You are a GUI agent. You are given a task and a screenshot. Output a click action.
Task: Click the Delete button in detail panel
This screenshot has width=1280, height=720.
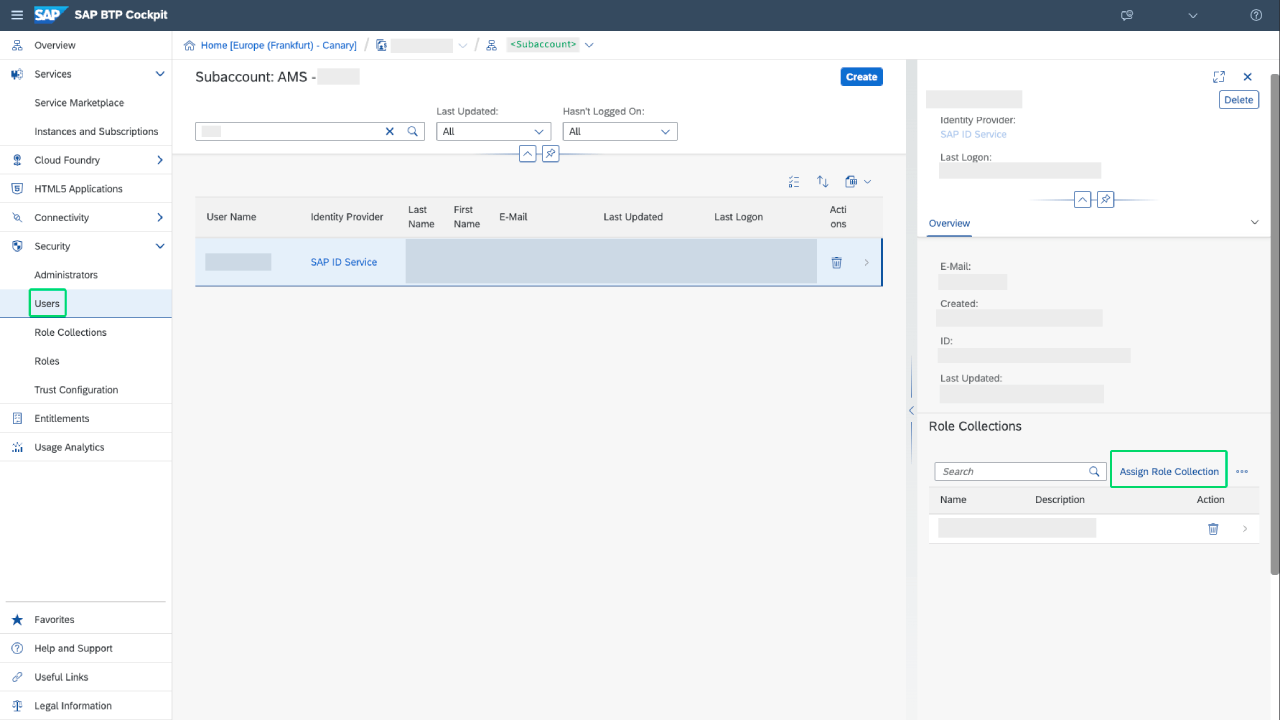tap(1238, 100)
